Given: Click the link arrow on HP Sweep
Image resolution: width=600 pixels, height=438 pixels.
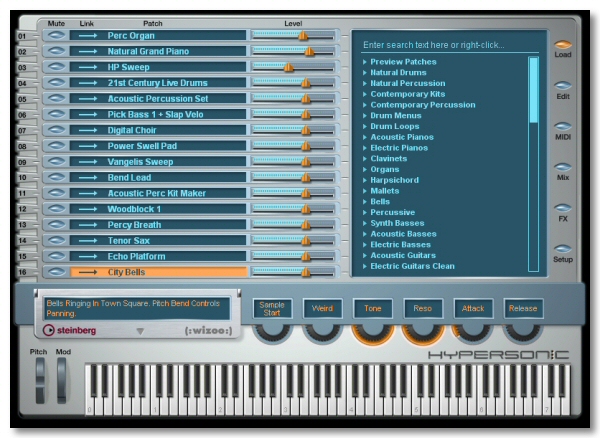Looking at the screenshot, I should click(88, 67).
